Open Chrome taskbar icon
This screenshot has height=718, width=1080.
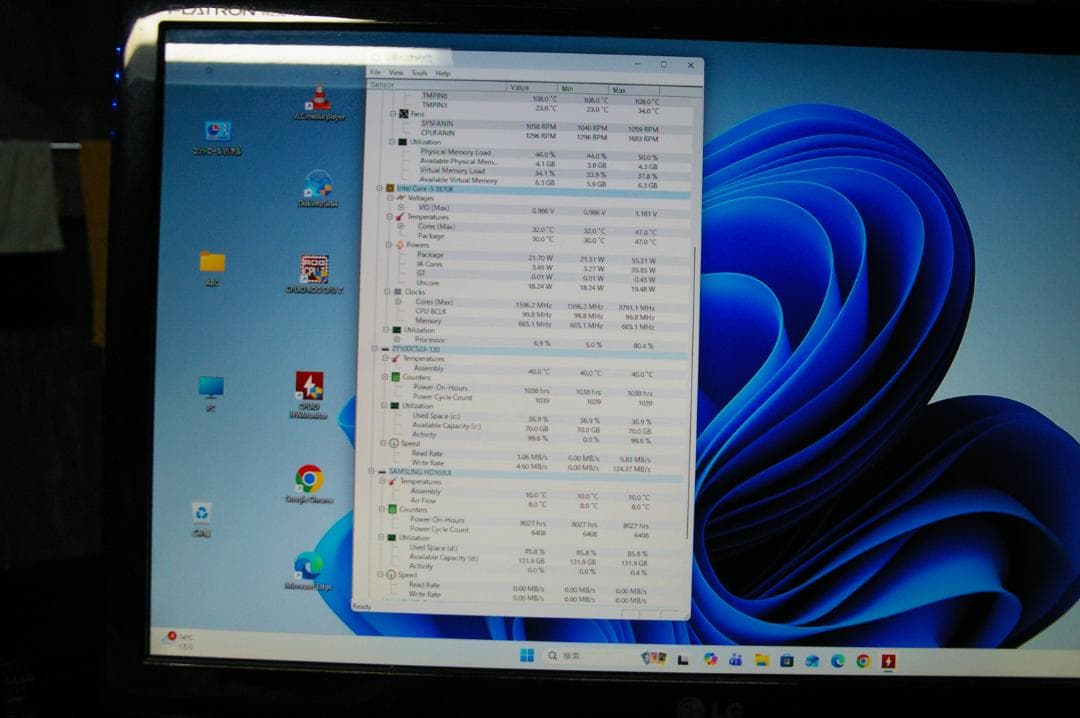coord(863,661)
